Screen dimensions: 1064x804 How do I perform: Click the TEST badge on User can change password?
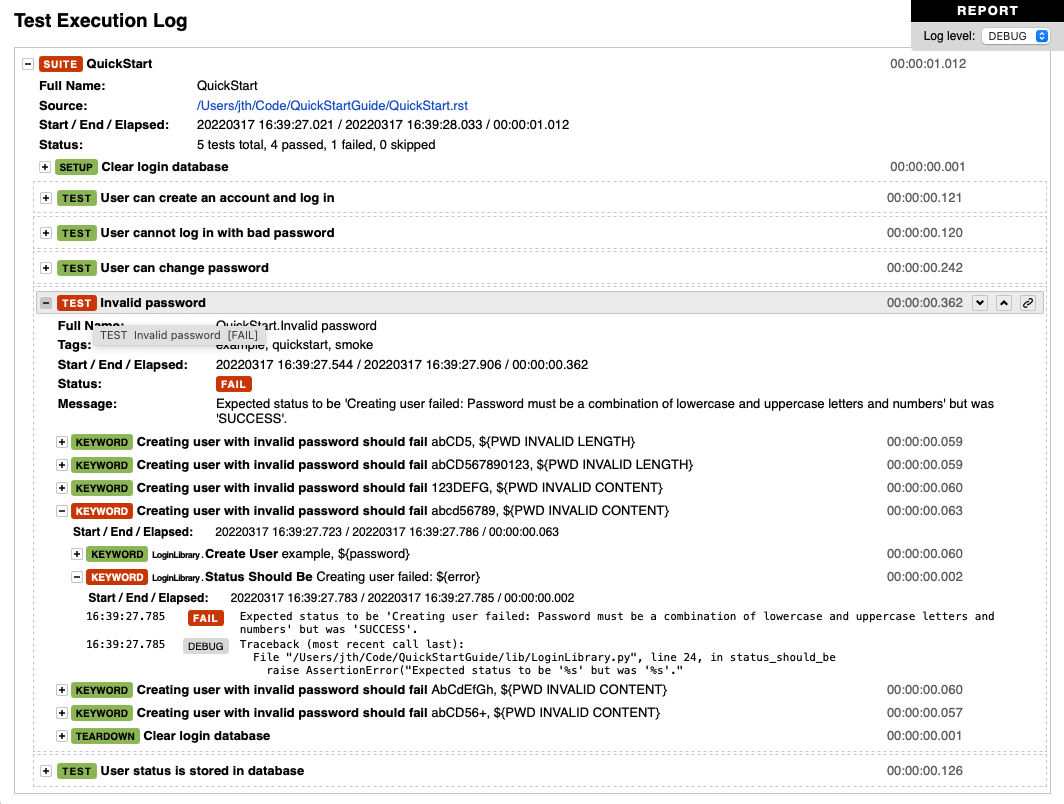76,268
